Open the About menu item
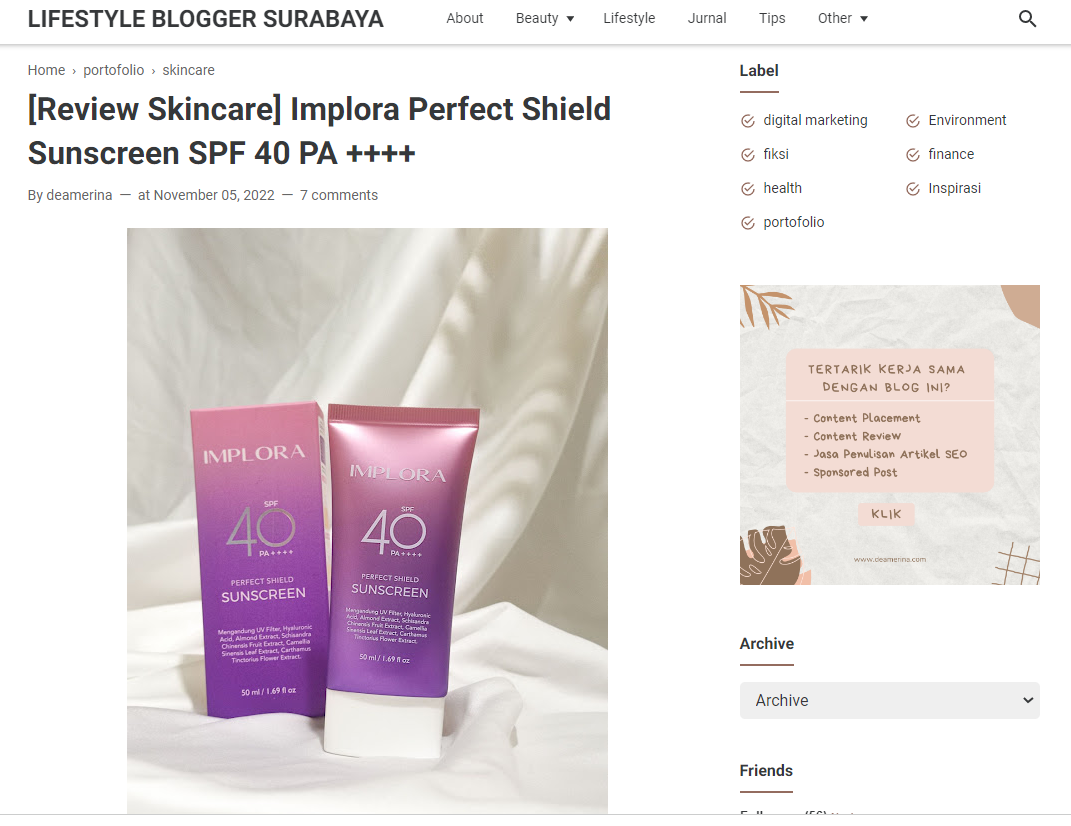1071x826 pixels. 464,18
